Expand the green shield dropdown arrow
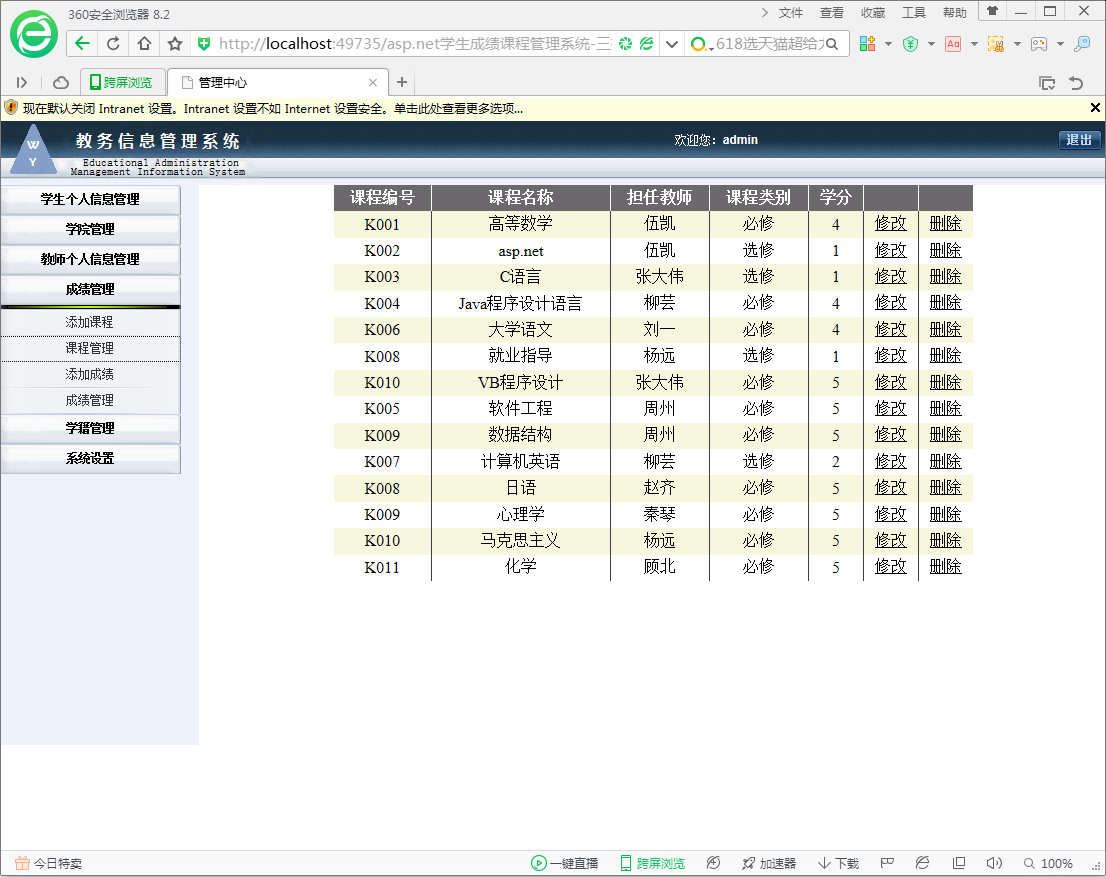The image size is (1106, 877). click(x=931, y=44)
